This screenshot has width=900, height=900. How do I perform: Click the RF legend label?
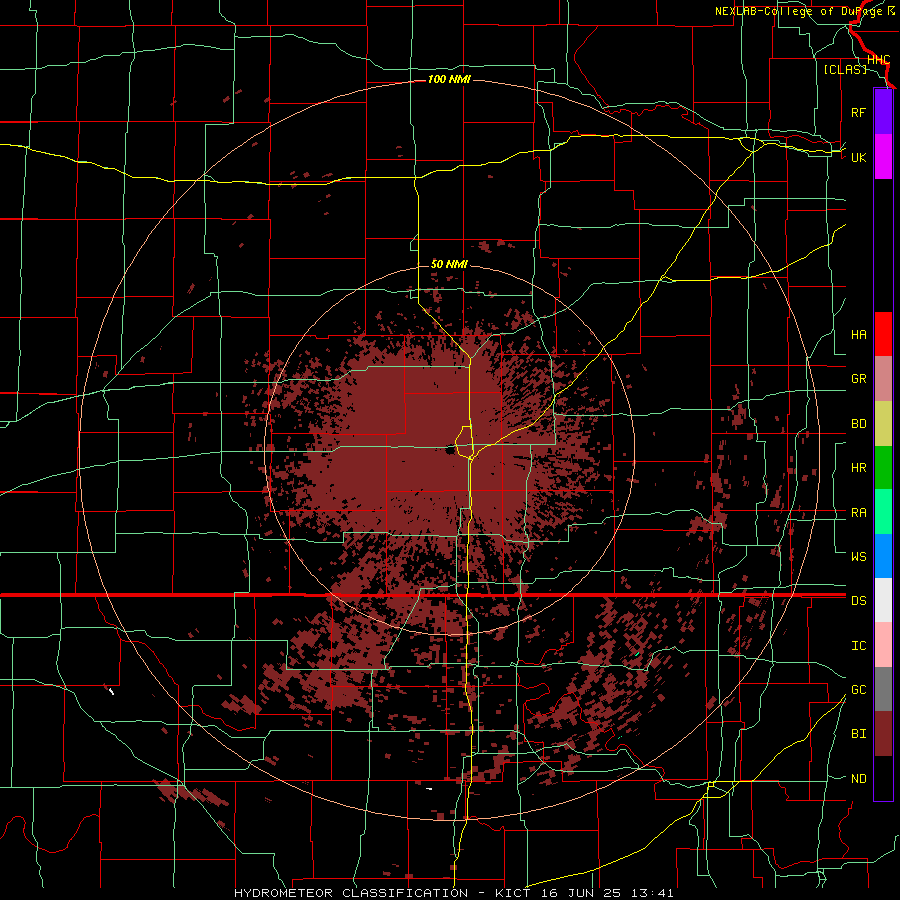pyautogui.click(x=858, y=112)
